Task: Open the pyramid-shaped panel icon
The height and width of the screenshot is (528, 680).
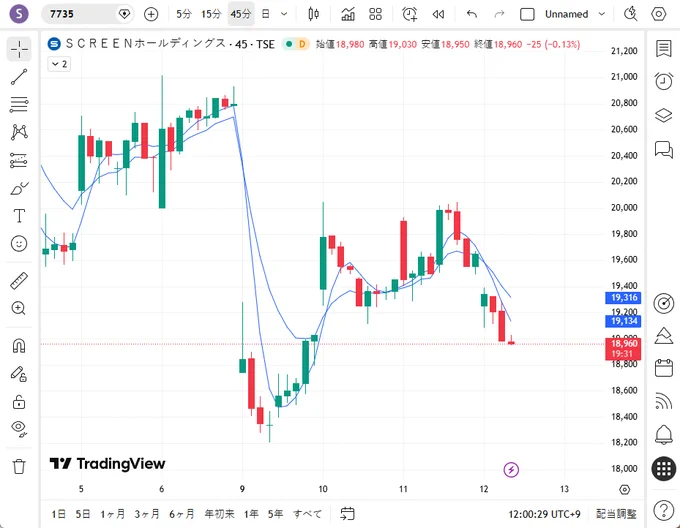Action: [664, 335]
